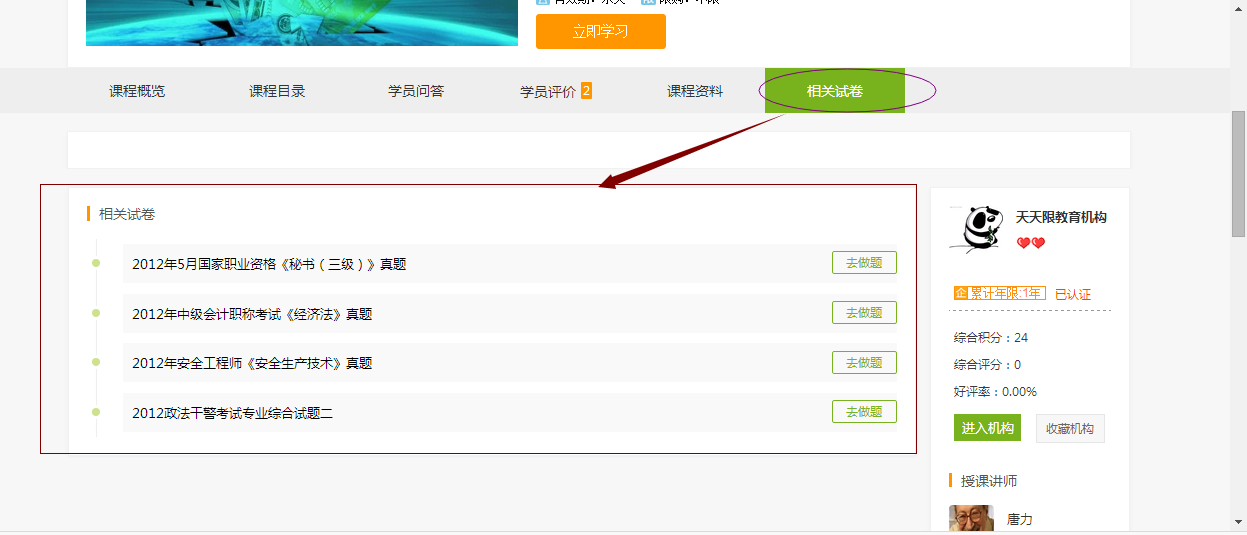The width and height of the screenshot is (1247, 535).
Task: Click the bullet dot beside 秘书(三级) exam
Action: click(x=96, y=263)
